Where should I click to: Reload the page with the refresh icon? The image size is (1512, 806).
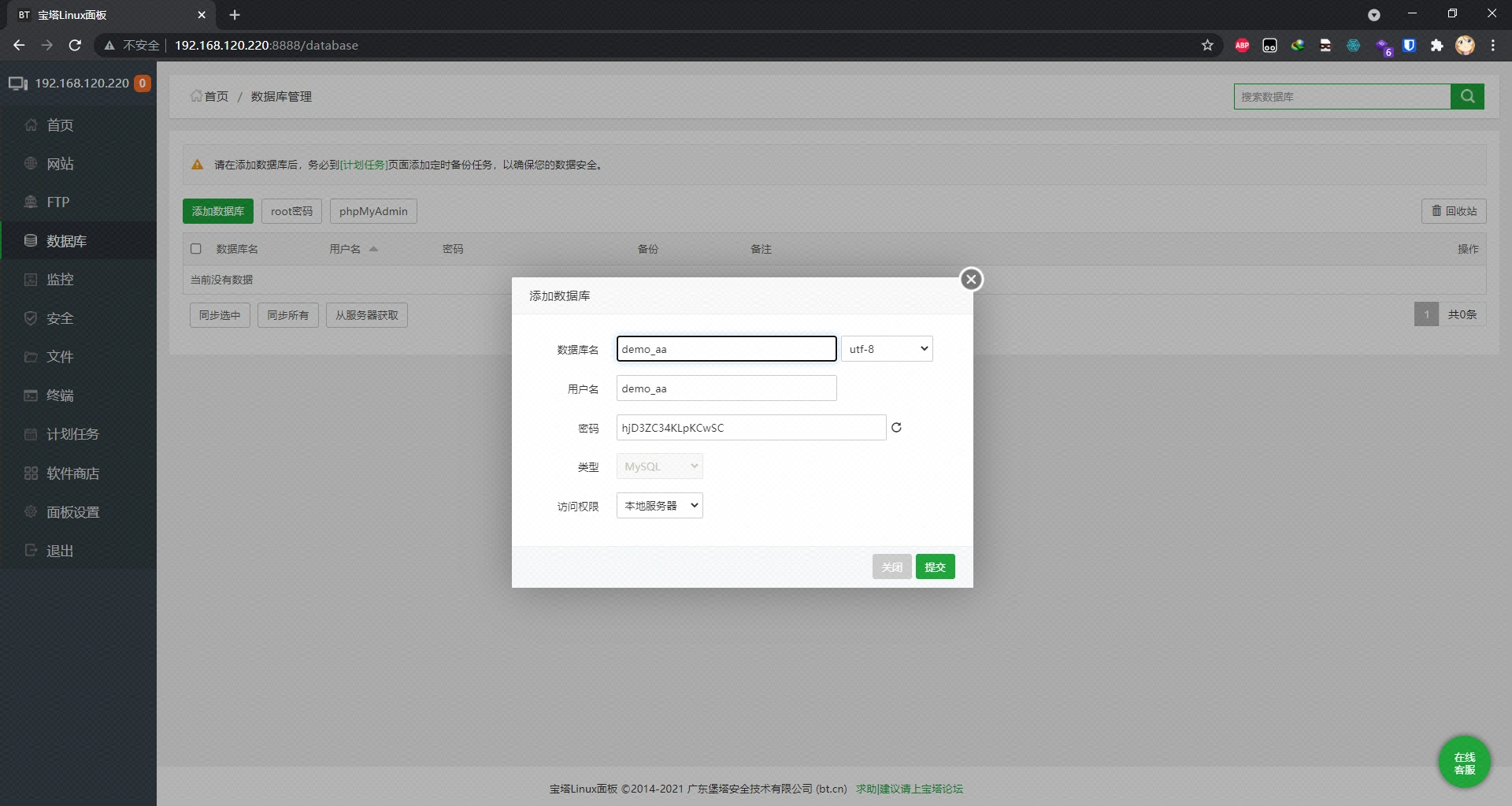pos(75,46)
